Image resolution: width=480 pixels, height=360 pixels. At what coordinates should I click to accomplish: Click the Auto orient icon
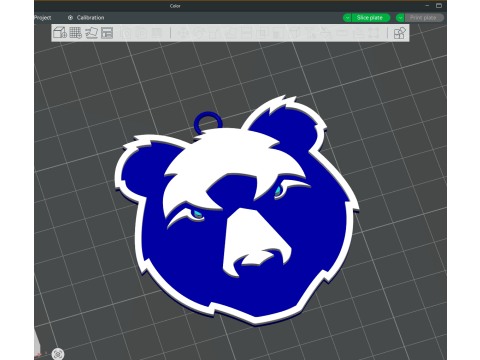click(91, 33)
